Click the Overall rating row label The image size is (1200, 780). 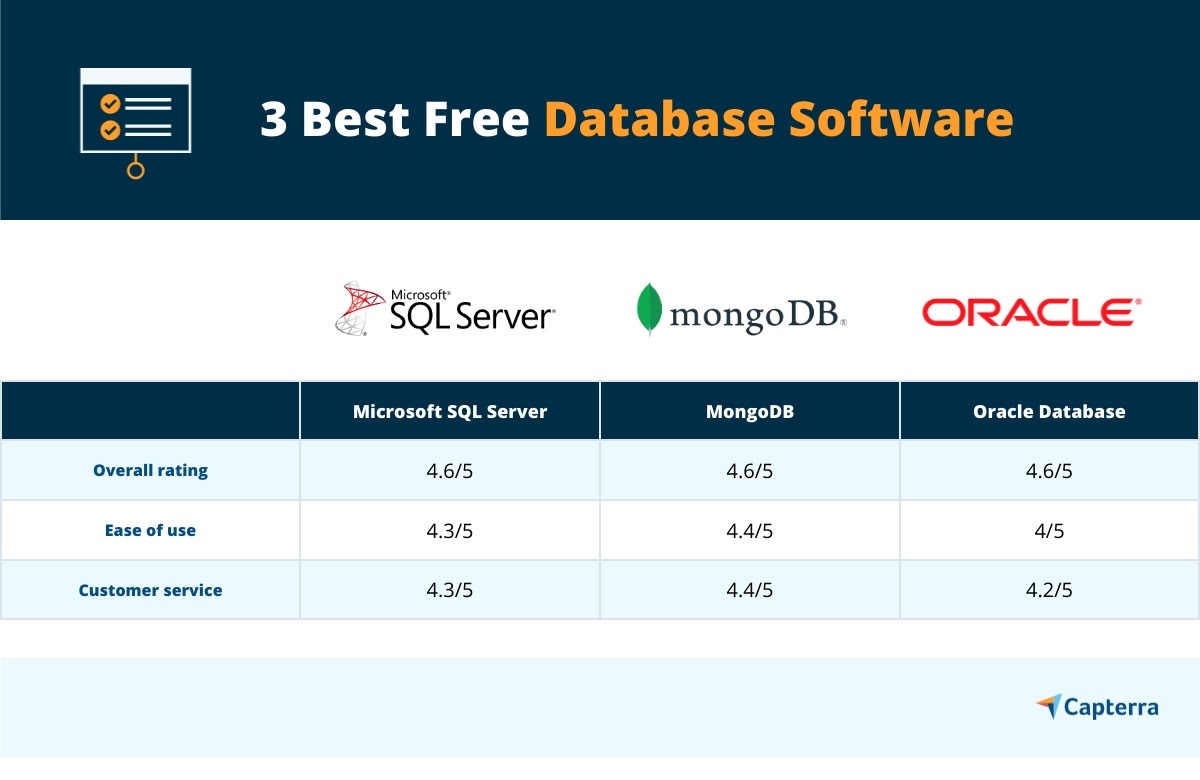tap(150, 470)
